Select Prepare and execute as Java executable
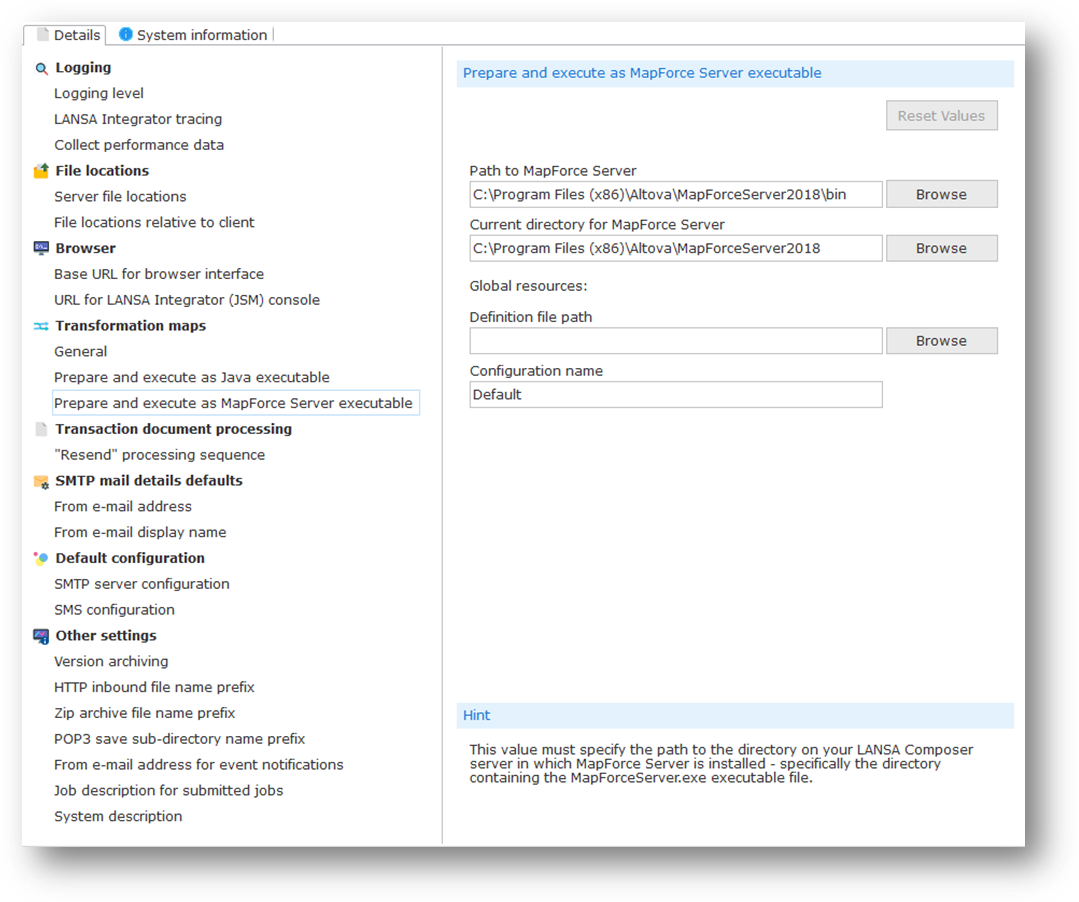Image resolution: width=1079 pixels, height=902 pixels. 192,378
